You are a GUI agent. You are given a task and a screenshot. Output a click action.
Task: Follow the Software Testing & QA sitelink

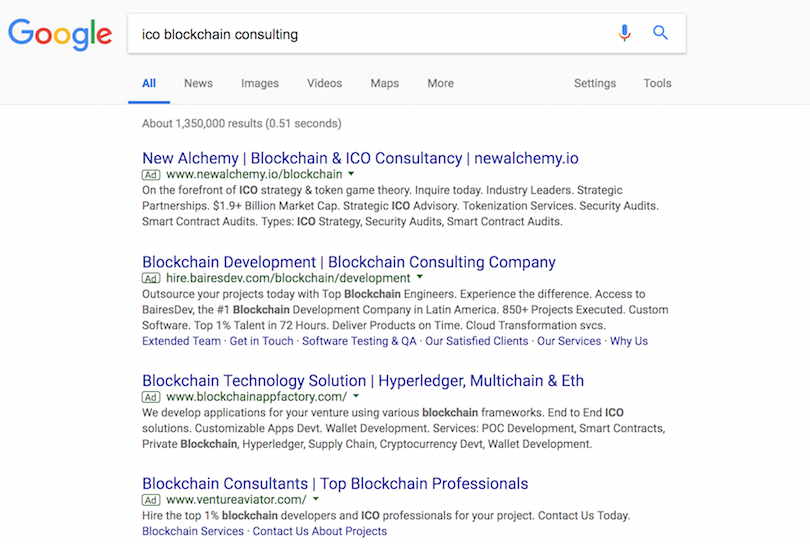point(359,341)
